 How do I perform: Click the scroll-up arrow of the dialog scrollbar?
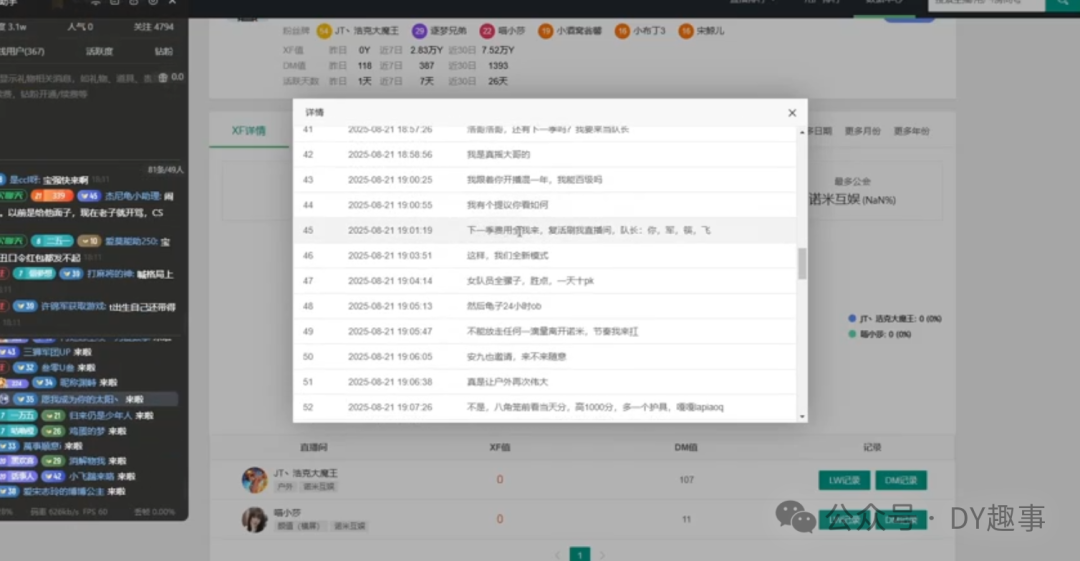point(802,132)
